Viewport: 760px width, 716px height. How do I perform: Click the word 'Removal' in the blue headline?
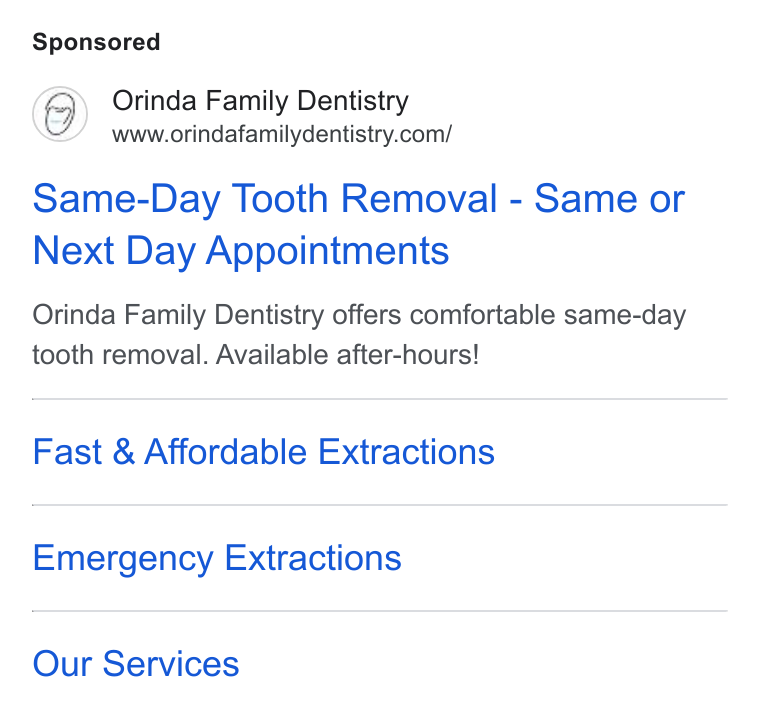pyautogui.click(x=419, y=199)
